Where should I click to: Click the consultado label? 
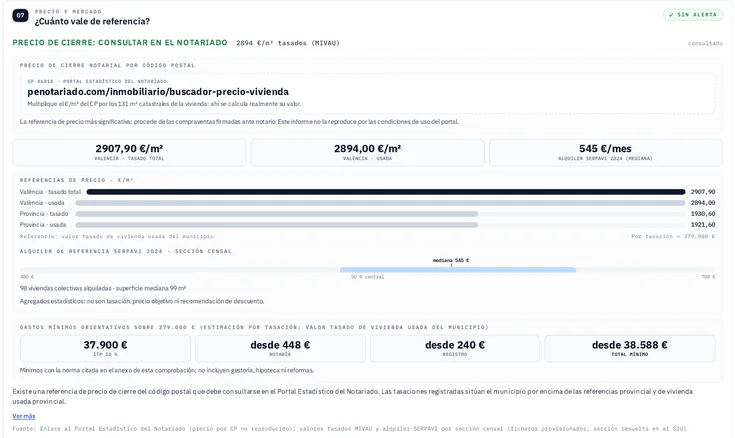(705, 43)
